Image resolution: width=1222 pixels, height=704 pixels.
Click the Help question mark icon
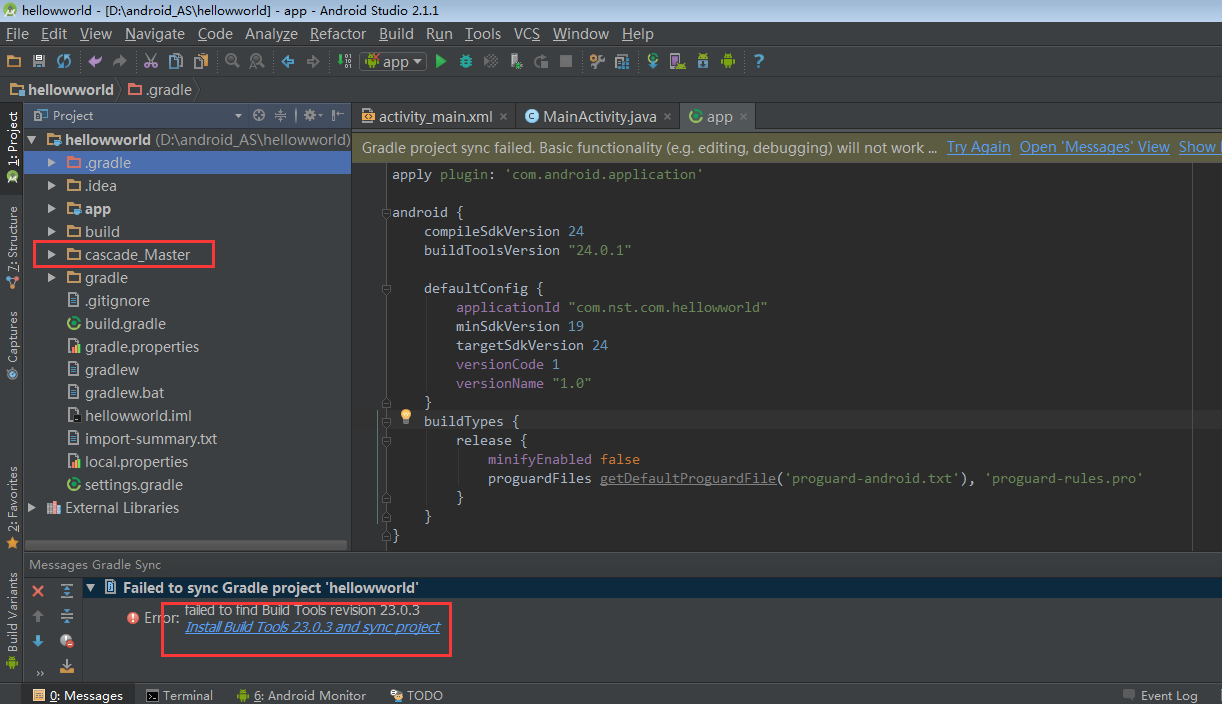[758, 62]
